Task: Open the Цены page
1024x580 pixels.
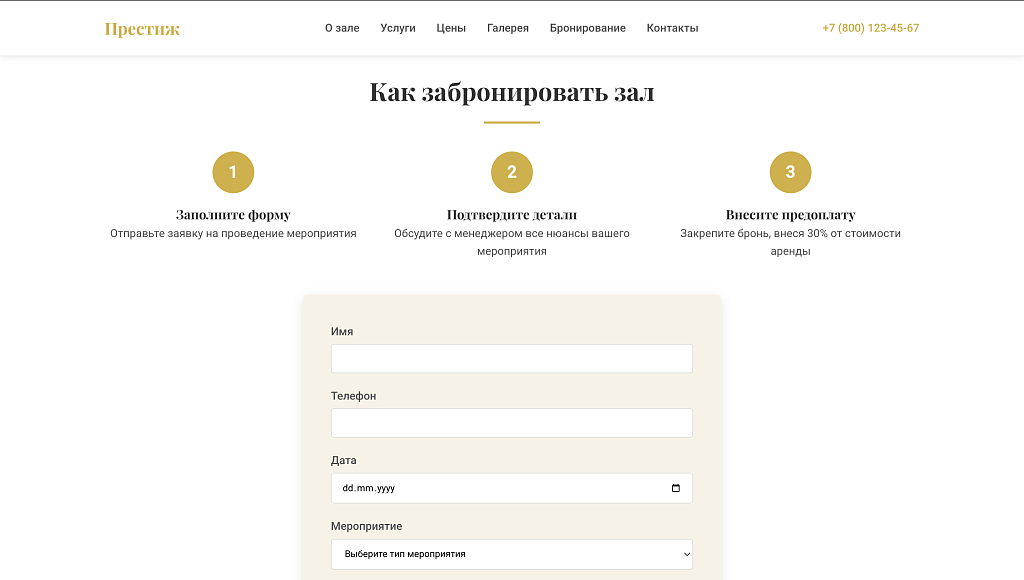Action: point(451,28)
